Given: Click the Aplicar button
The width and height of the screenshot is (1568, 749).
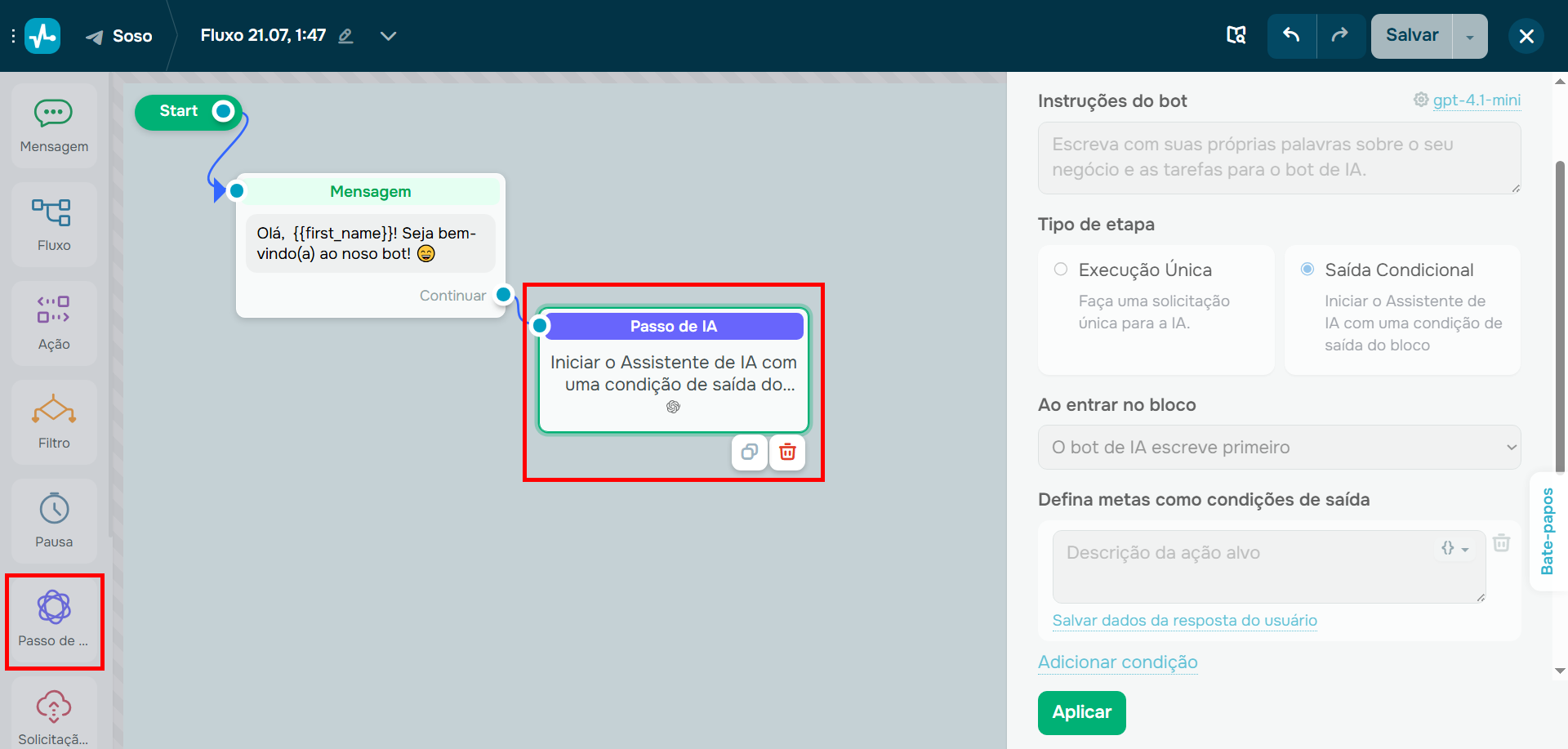Looking at the screenshot, I should [x=1081, y=712].
